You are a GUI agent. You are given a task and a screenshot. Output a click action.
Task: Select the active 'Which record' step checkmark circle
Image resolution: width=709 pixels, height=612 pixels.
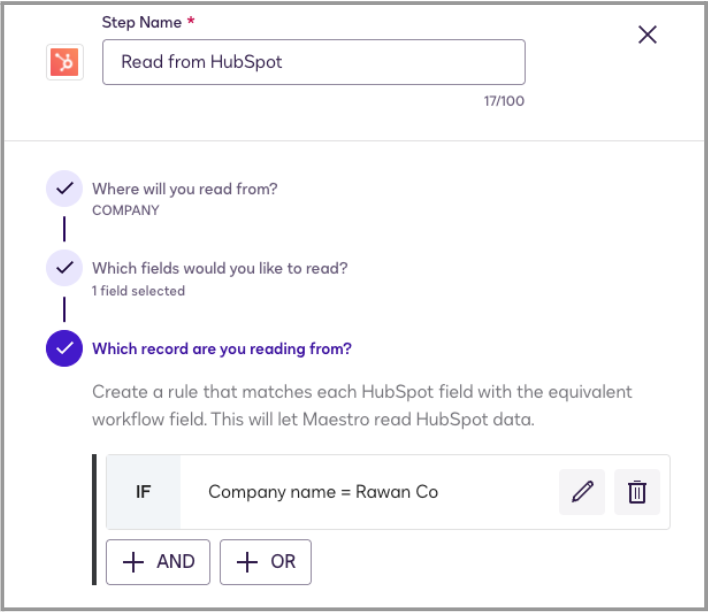point(64,348)
